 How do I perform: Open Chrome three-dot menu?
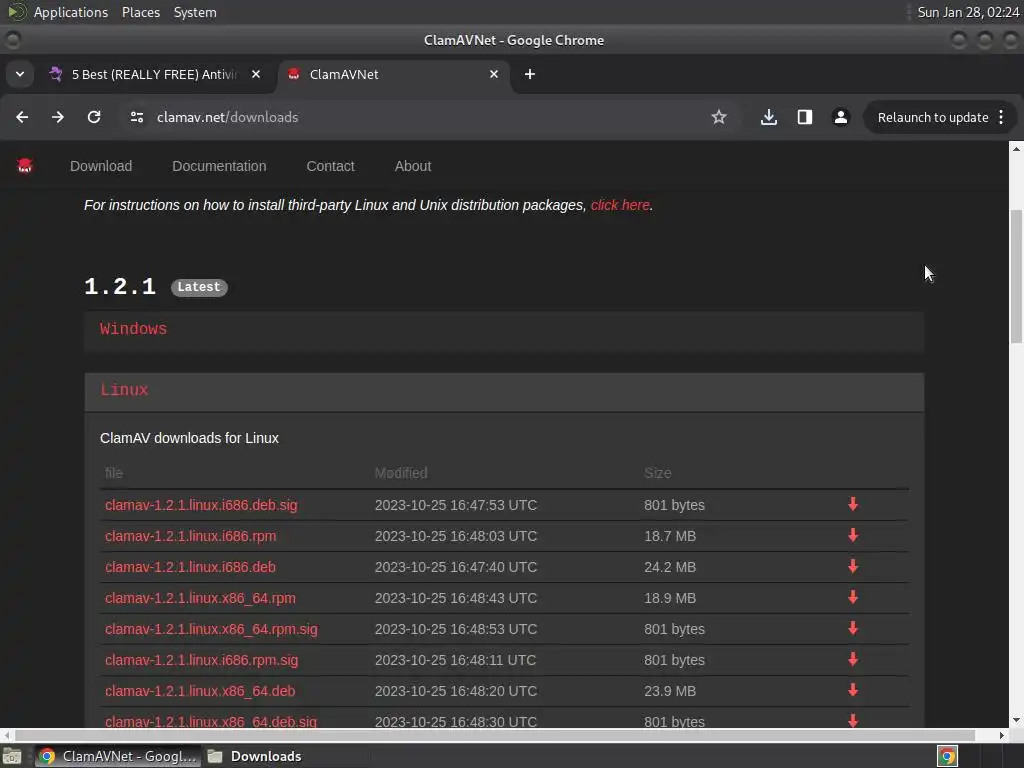(x=1001, y=117)
